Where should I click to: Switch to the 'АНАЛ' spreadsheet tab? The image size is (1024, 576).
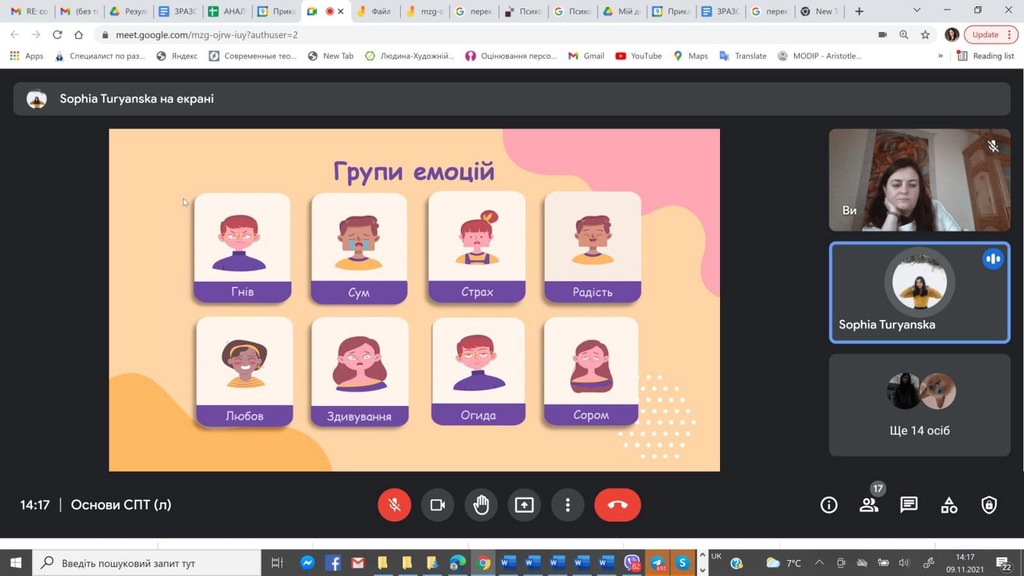click(226, 11)
